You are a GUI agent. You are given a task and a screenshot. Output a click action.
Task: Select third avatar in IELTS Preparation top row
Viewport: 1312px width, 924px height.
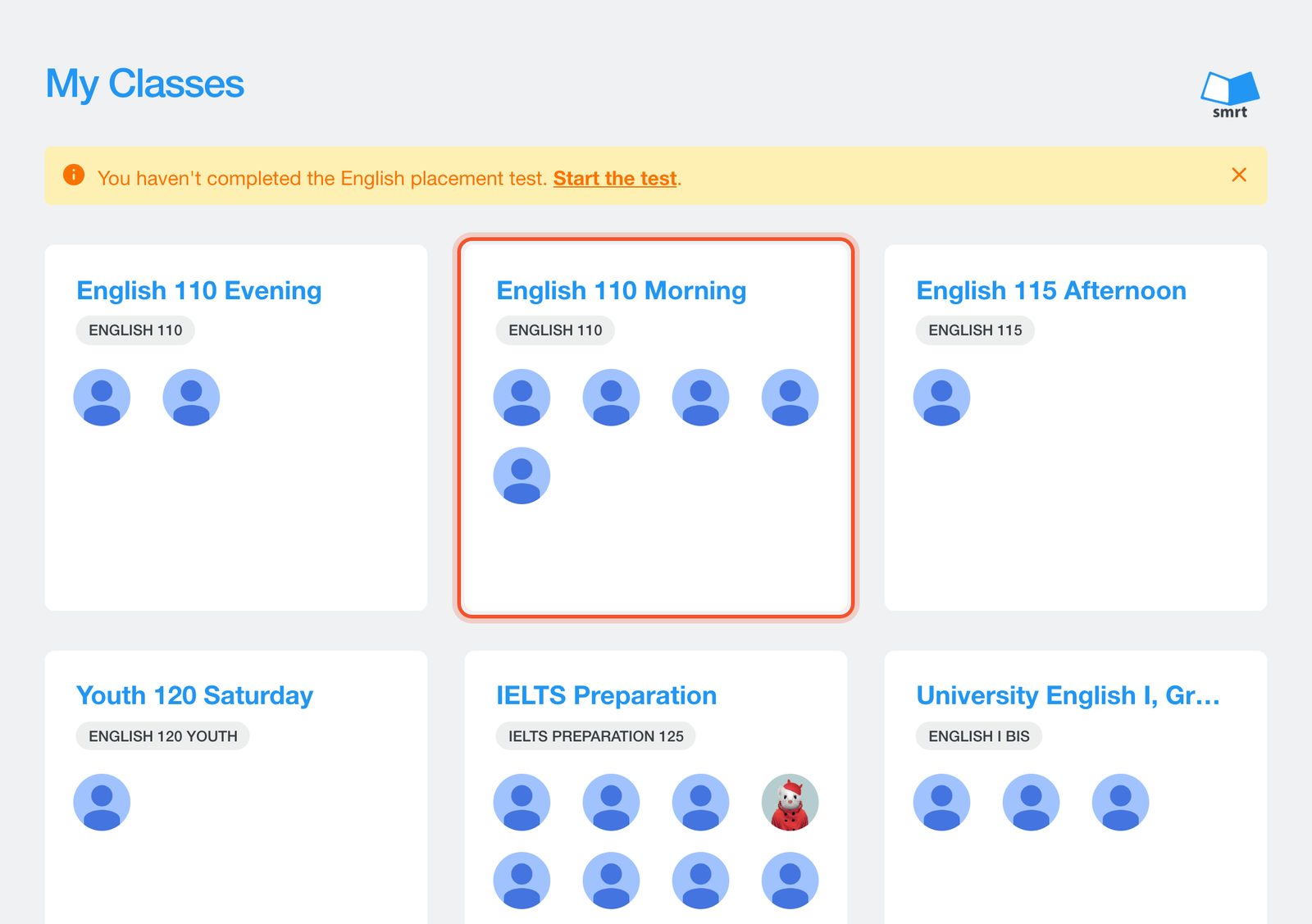(x=701, y=803)
